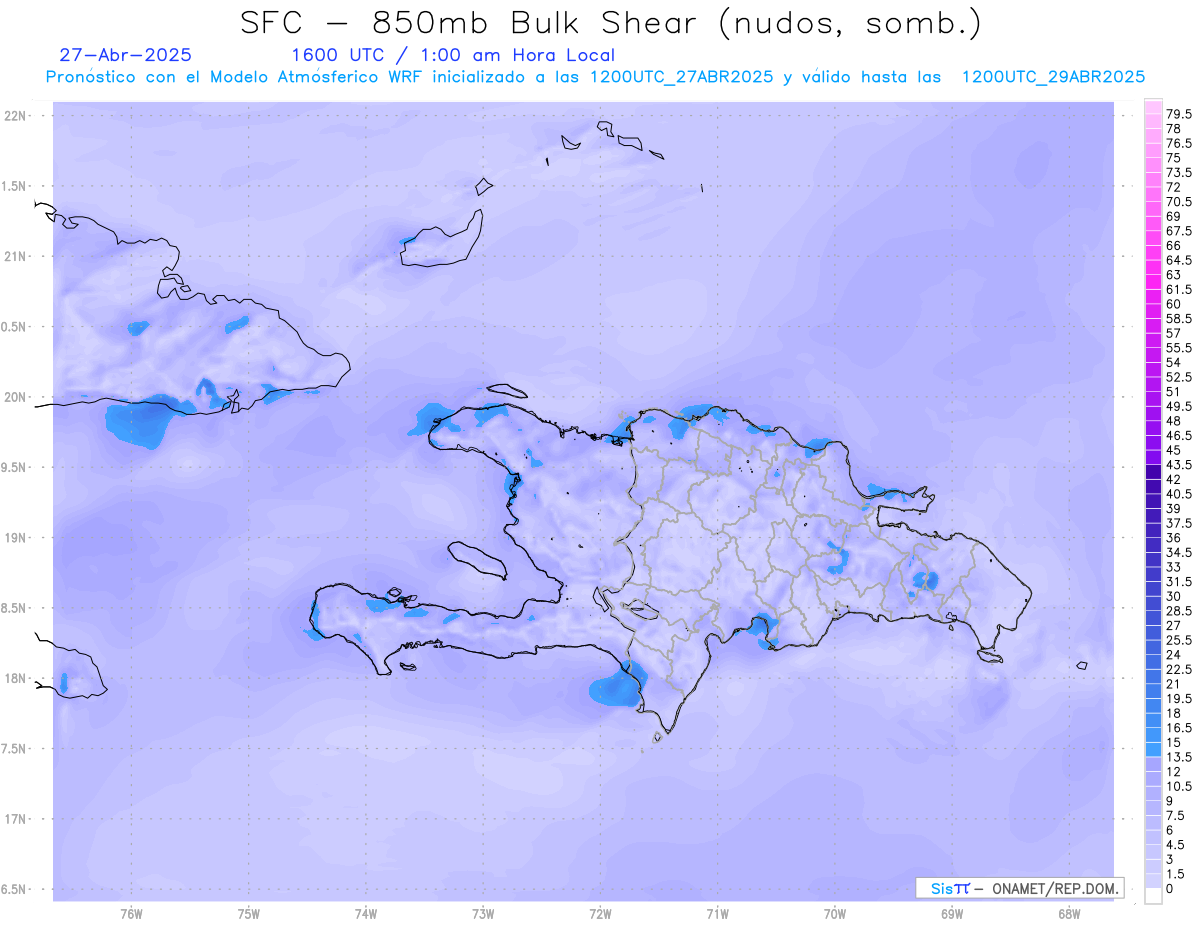The image size is (1200, 927).
Task: Click the '70W' longitude label
Action: click(x=835, y=914)
